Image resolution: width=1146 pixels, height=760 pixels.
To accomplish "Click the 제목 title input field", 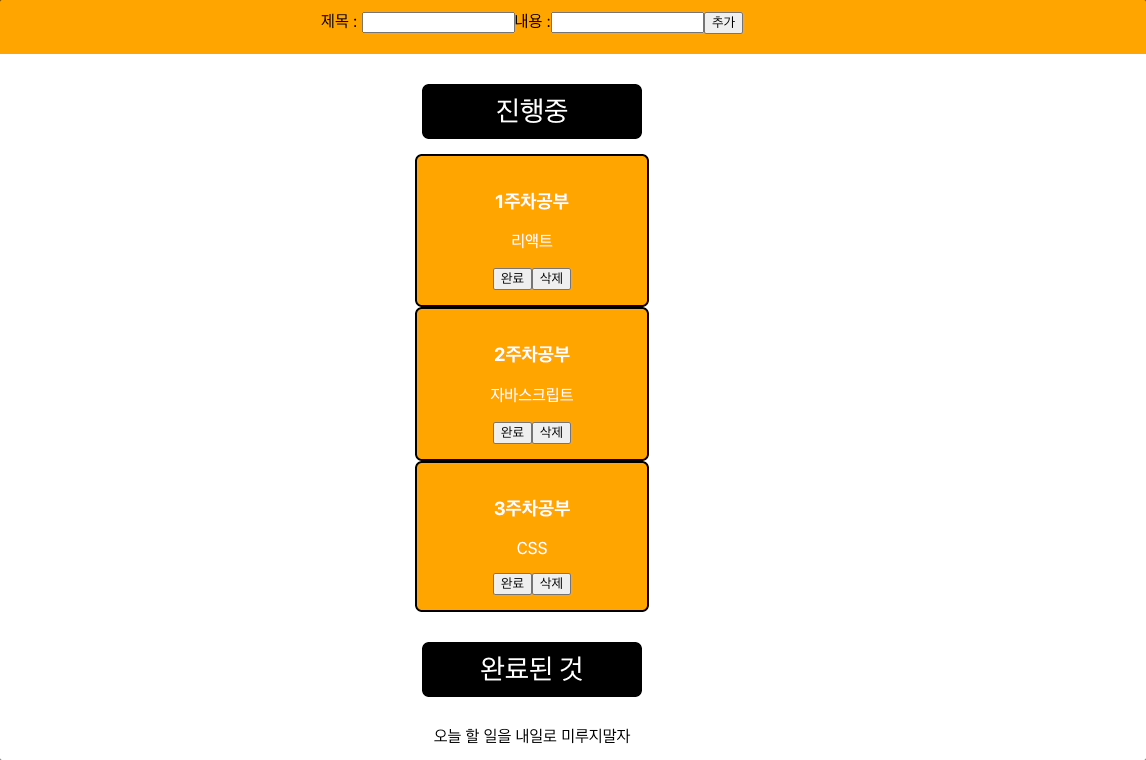I will click(x=439, y=23).
